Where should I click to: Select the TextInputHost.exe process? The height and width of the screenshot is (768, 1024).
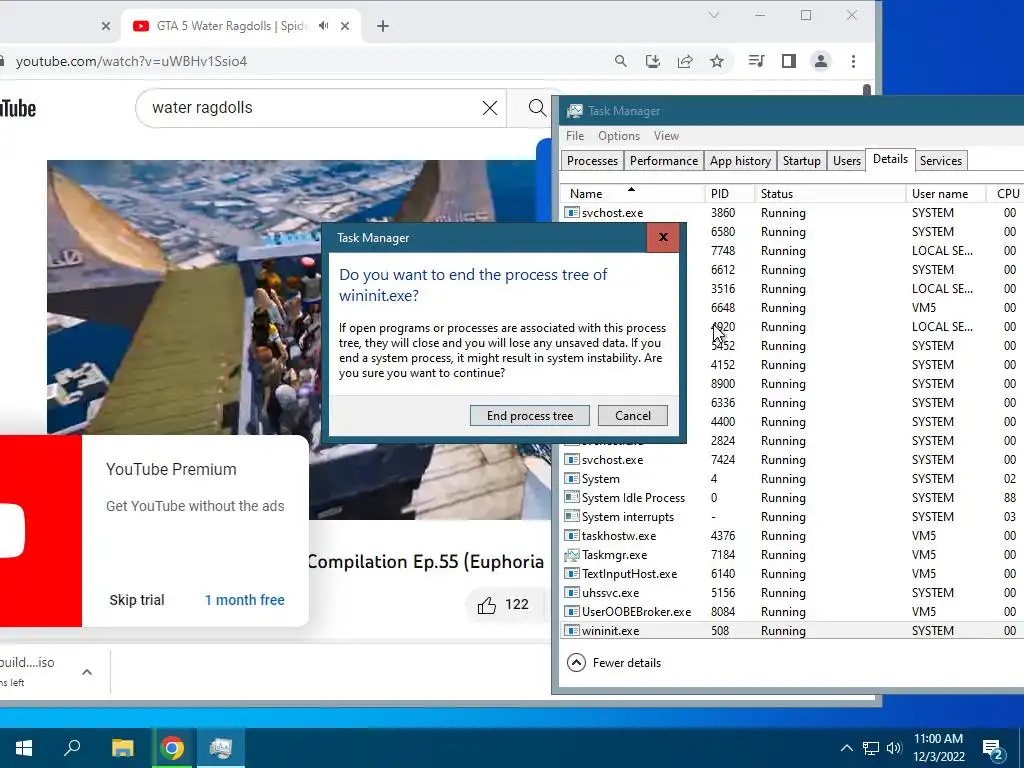click(792, 574)
